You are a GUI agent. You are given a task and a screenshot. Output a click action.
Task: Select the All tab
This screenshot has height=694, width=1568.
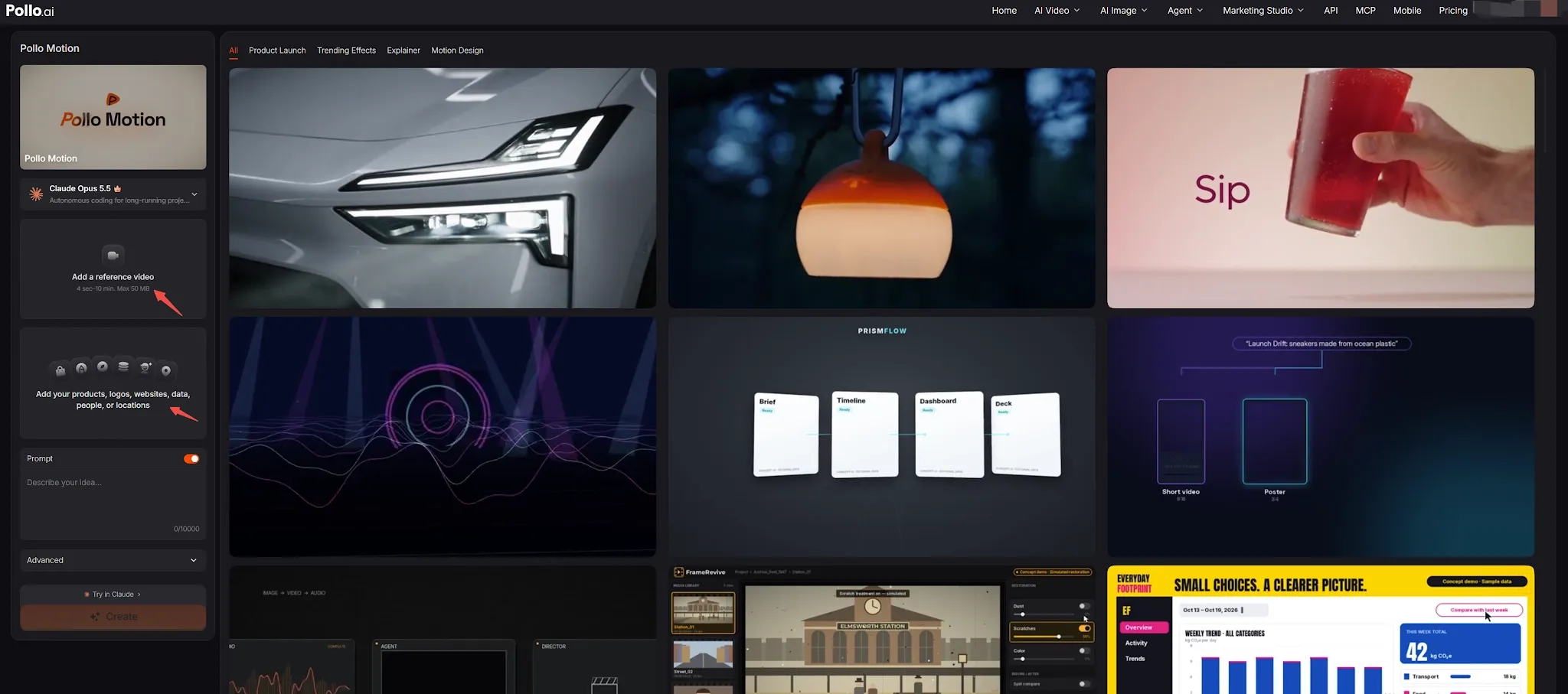point(234,51)
